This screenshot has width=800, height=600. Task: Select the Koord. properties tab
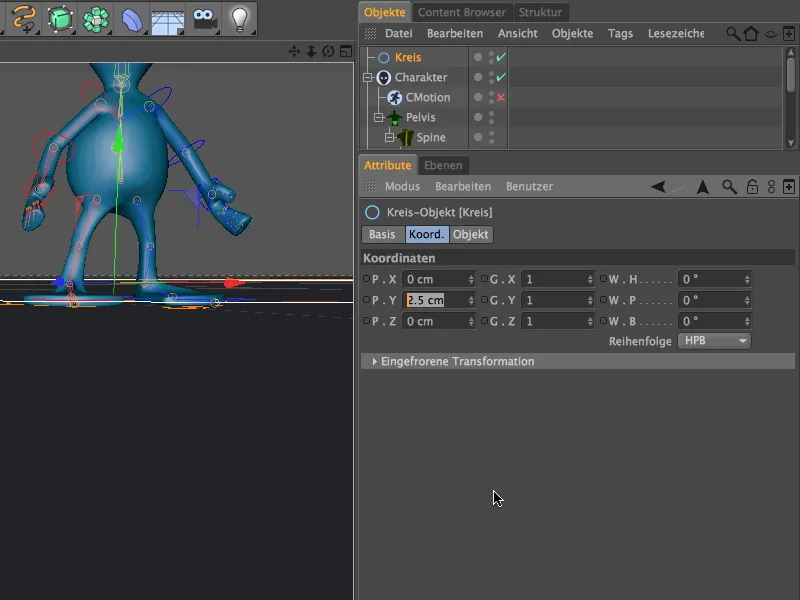[x=427, y=234]
